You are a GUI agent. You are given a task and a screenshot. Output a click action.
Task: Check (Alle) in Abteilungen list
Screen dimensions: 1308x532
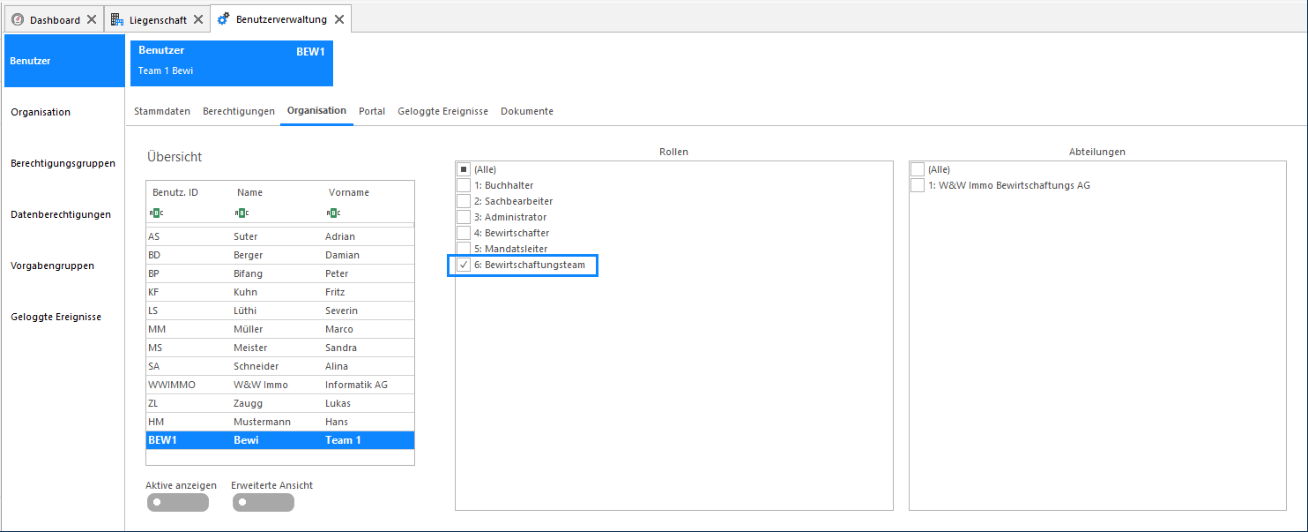[917, 169]
